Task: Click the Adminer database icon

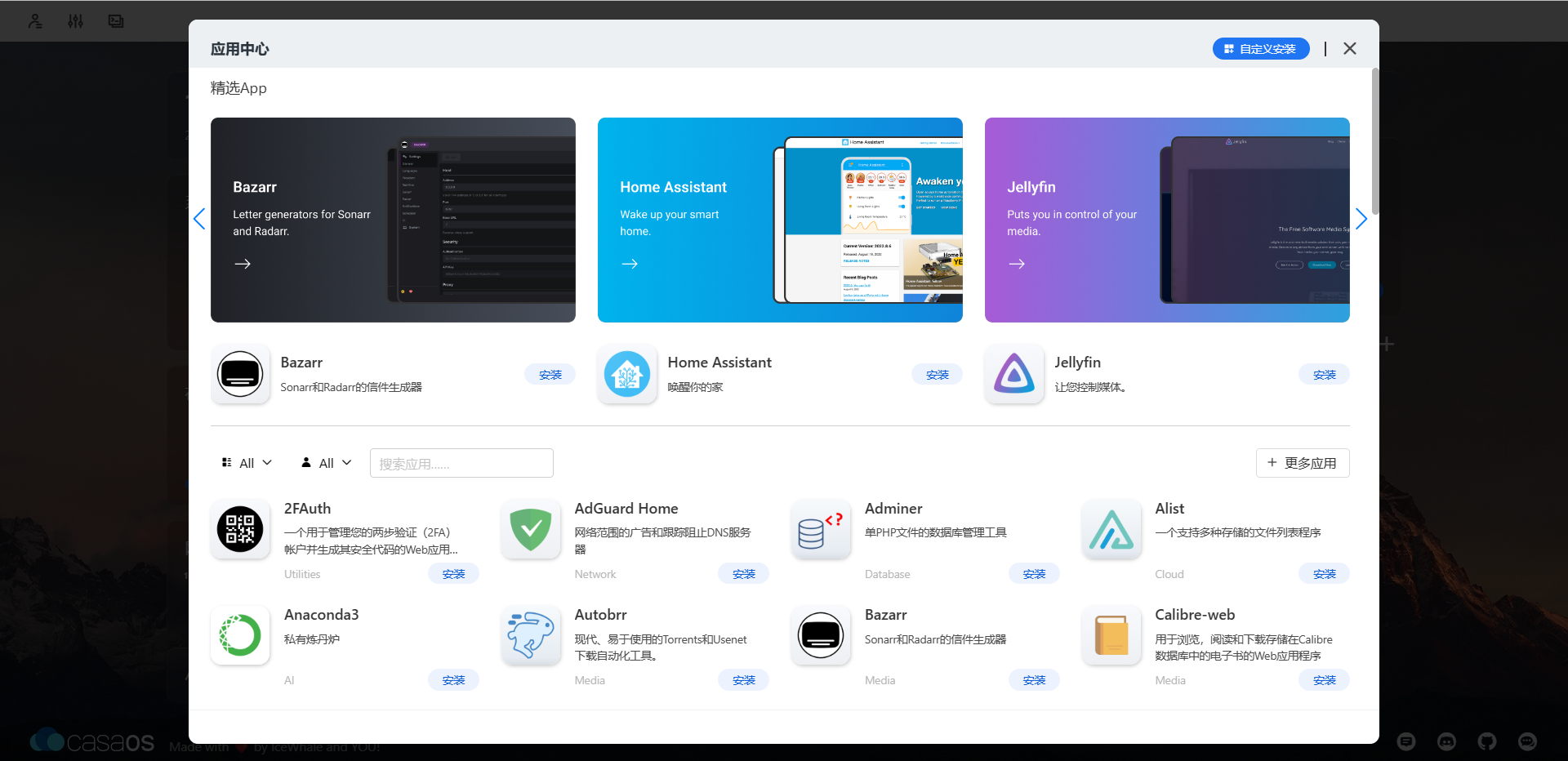Action: [x=821, y=529]
